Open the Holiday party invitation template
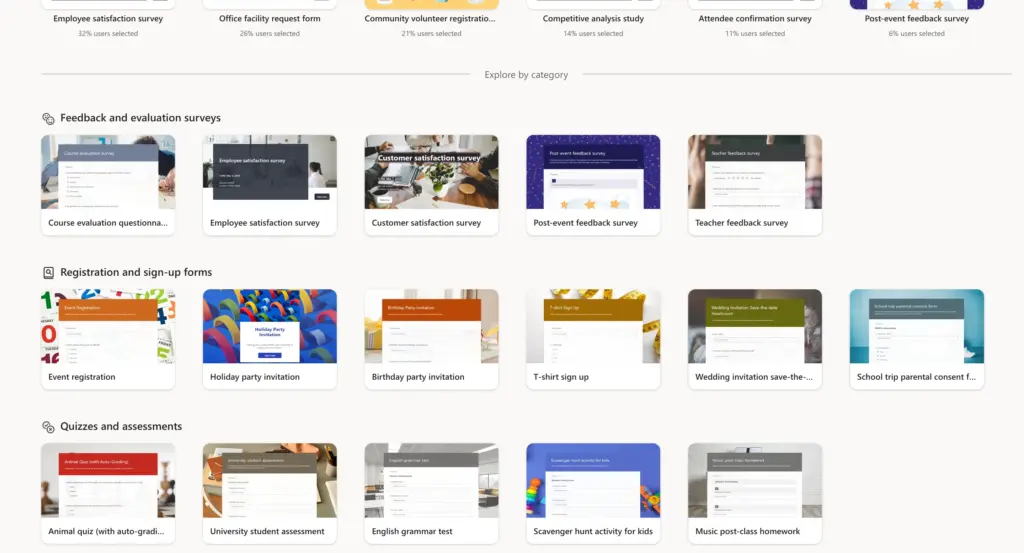Image resolution: width=1024 pixels, height=553 pixels. (270, 339)
